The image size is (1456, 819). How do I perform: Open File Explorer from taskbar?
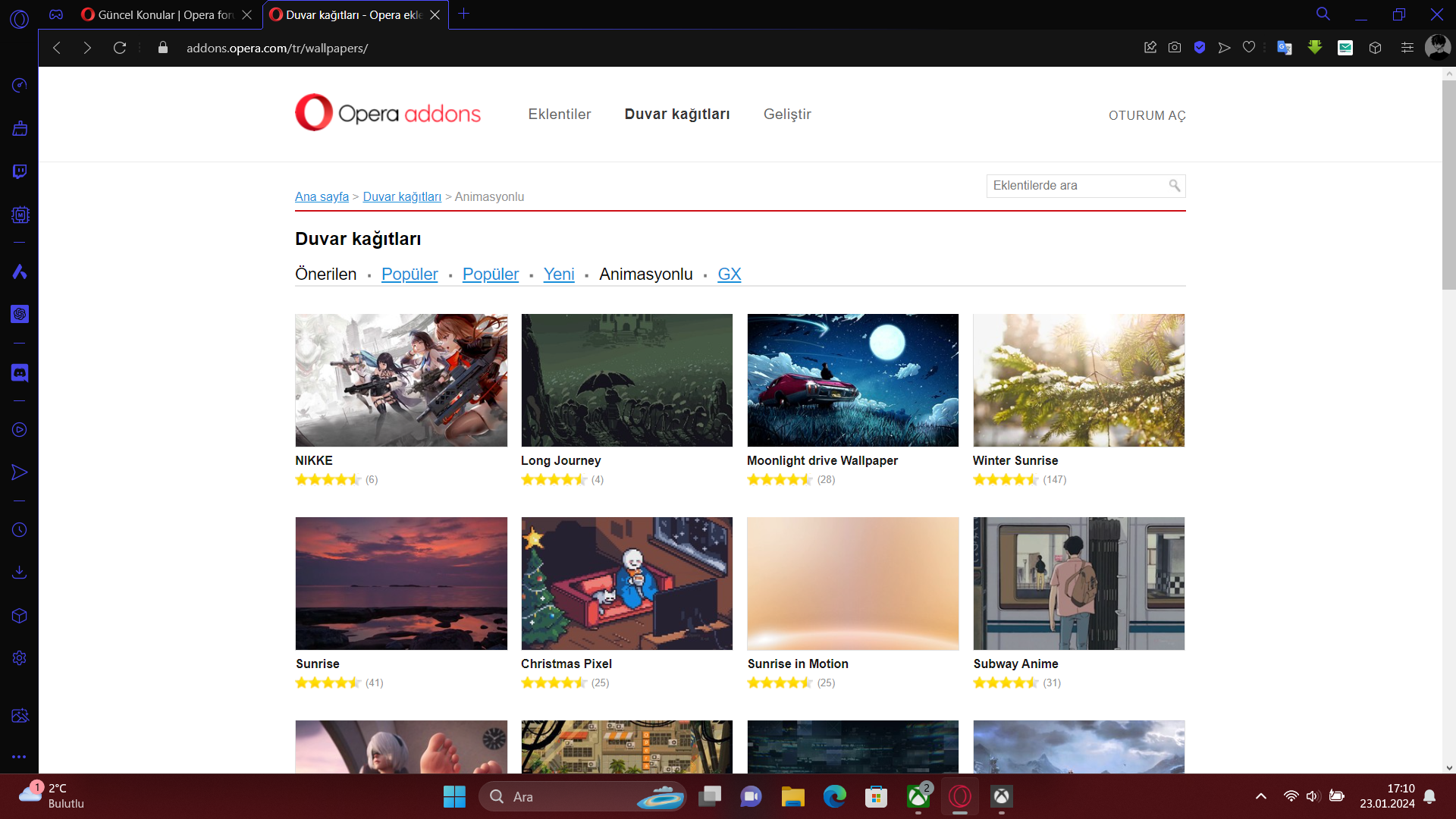793,796
